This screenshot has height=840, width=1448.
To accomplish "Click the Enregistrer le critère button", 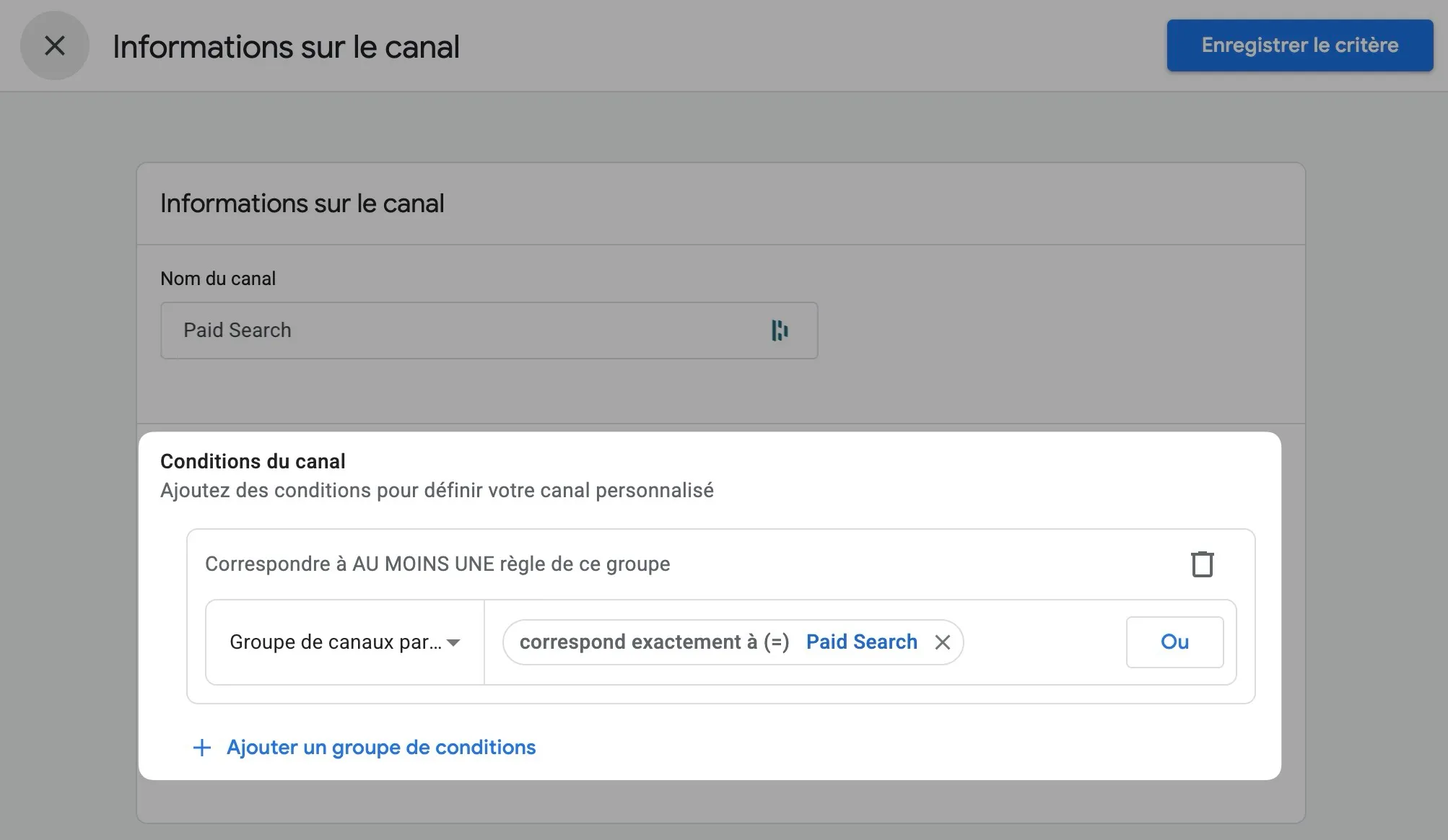I will [1299, 45].
